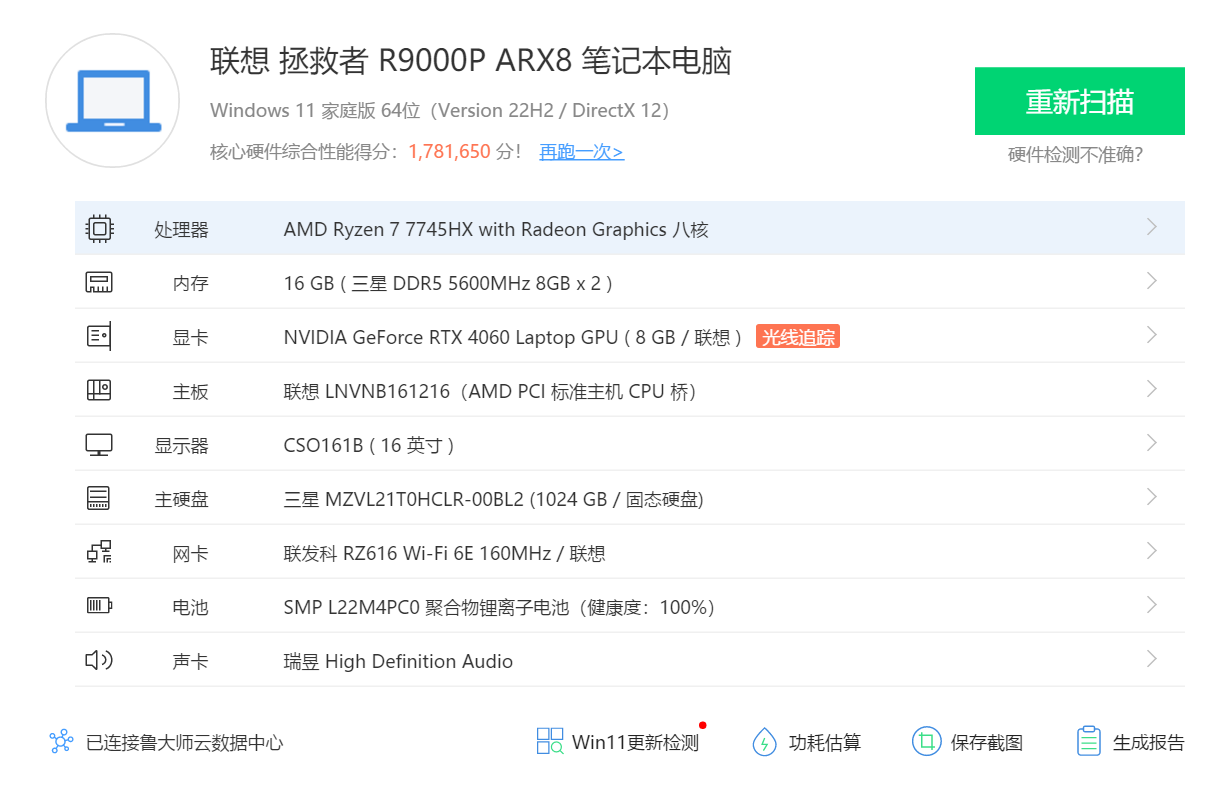Expand the 处理器 row chevron

click(x=1152, y=227)
